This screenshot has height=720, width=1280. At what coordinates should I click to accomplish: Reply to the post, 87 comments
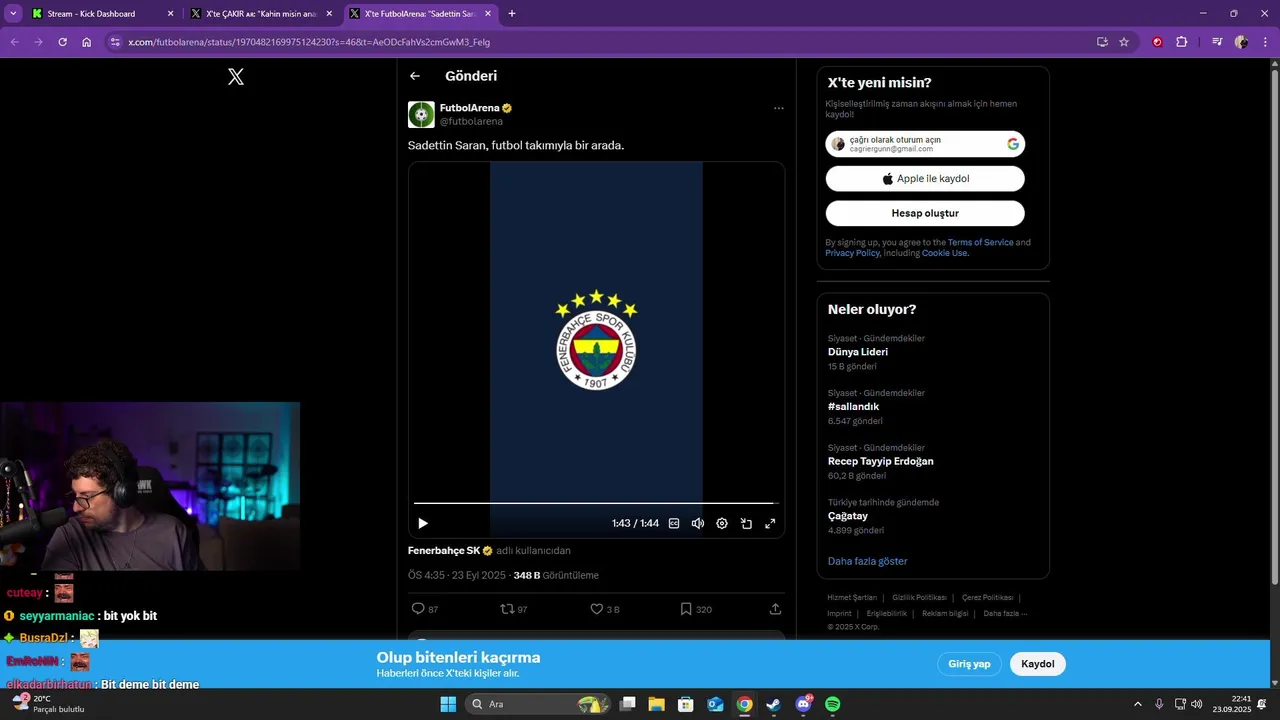pos(425,609)
